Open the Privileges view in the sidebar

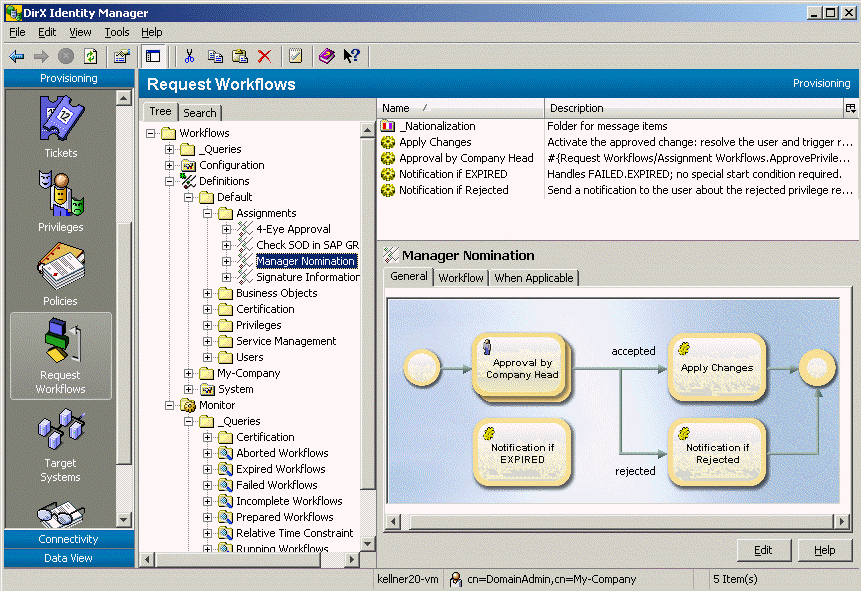[60, 199]
